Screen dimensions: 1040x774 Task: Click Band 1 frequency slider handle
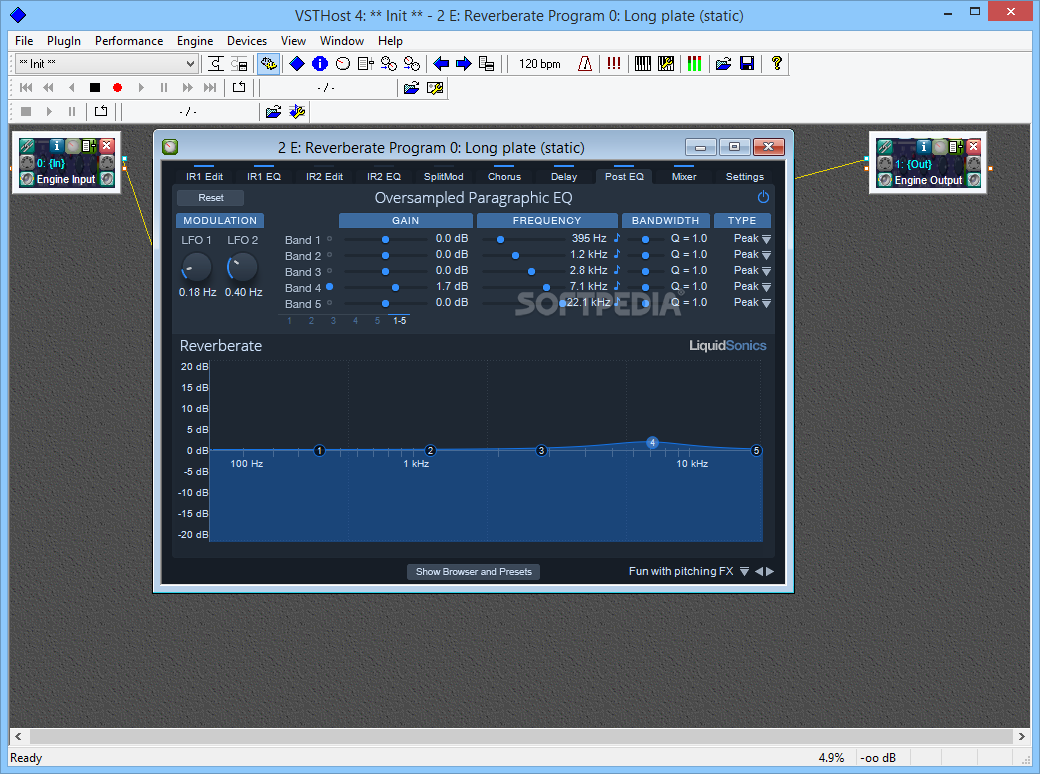[500, 239]
